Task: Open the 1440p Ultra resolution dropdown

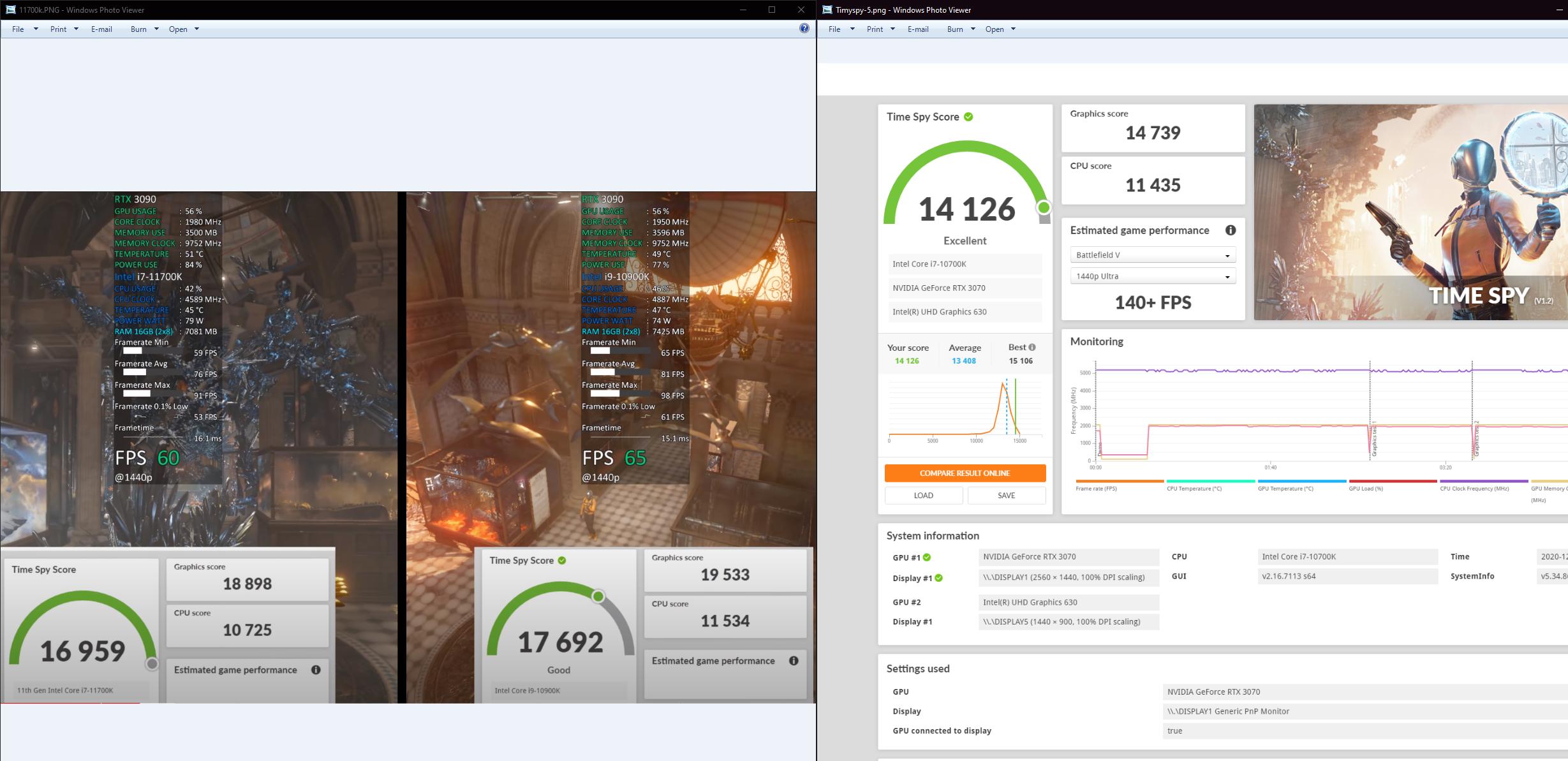Action: click(1153, 276)
